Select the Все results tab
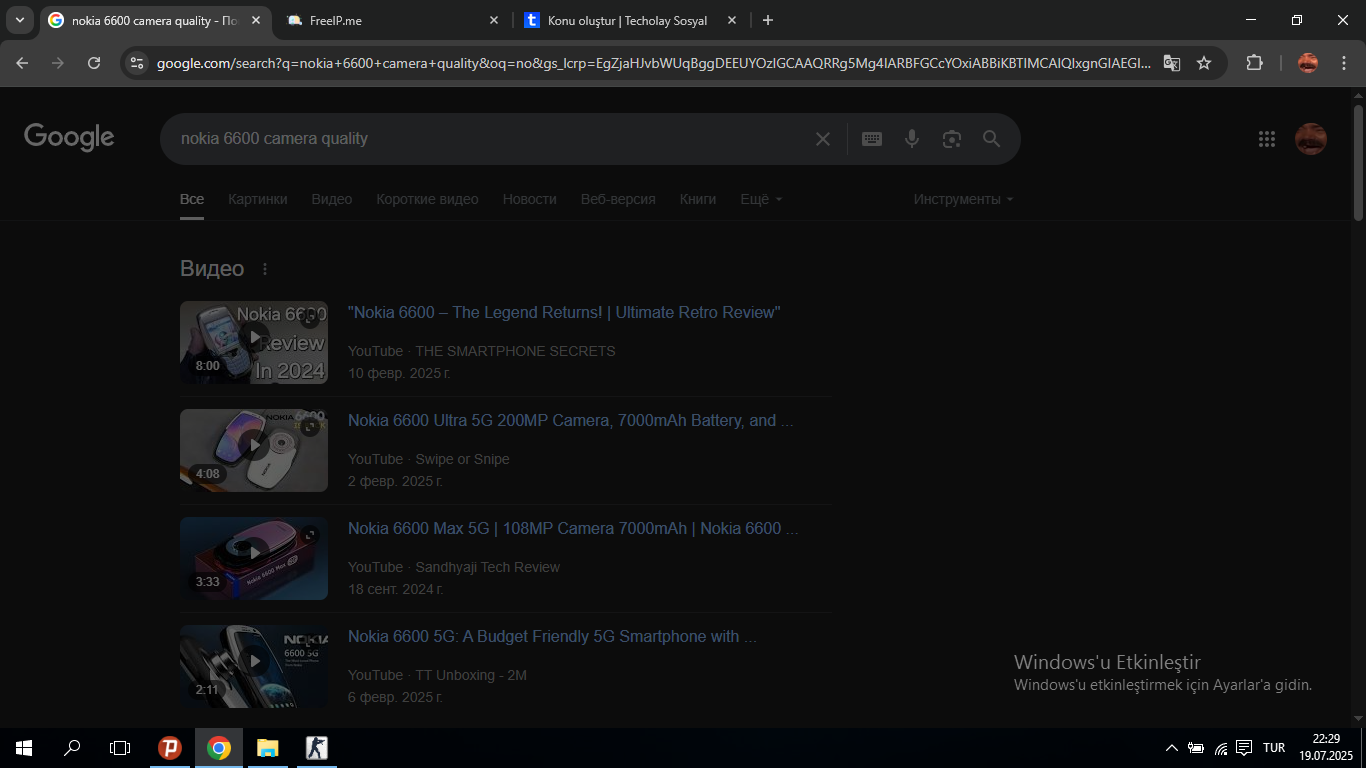The width and height of the screenshot is (1366, 768). tap(192, 199)
